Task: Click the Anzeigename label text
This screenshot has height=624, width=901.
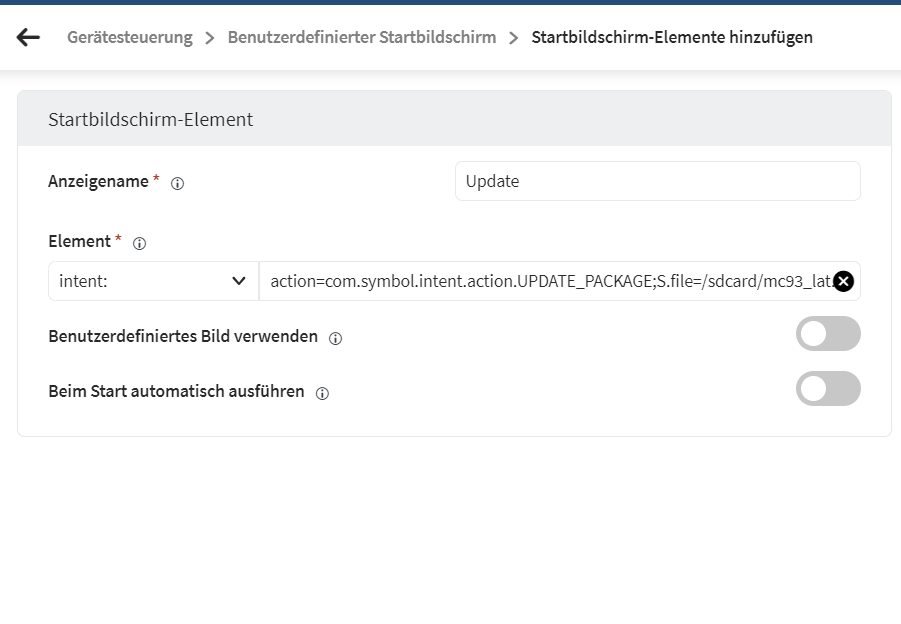Action: [x=98, y=181]
